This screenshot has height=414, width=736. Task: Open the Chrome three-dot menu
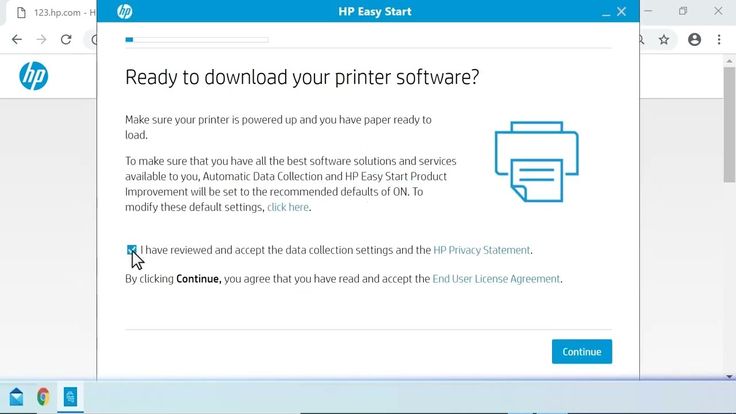click(719, 39)
